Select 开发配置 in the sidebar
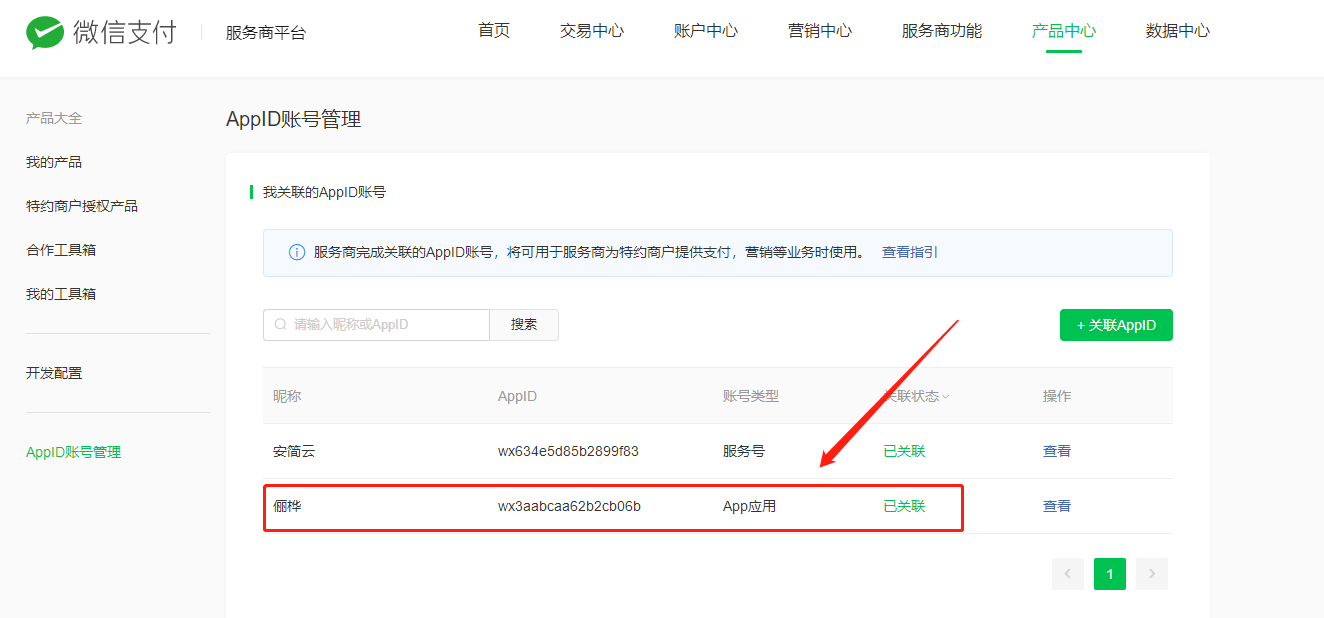 tap(54, 373)
